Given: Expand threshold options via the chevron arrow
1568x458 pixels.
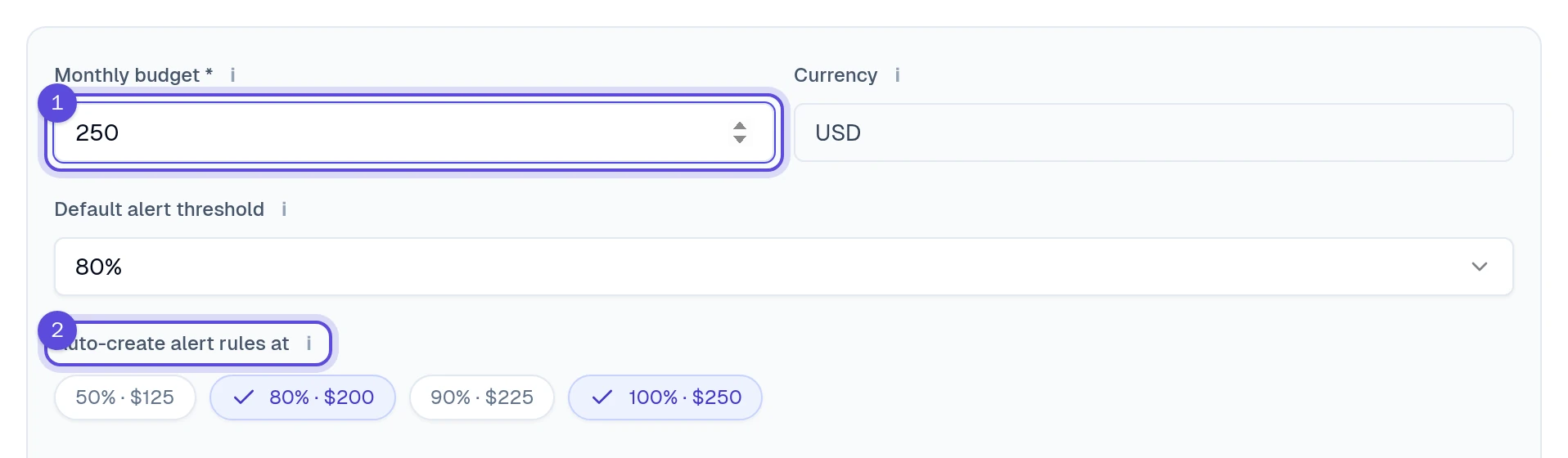Looking at the screenshot, I should point(1480,267).
